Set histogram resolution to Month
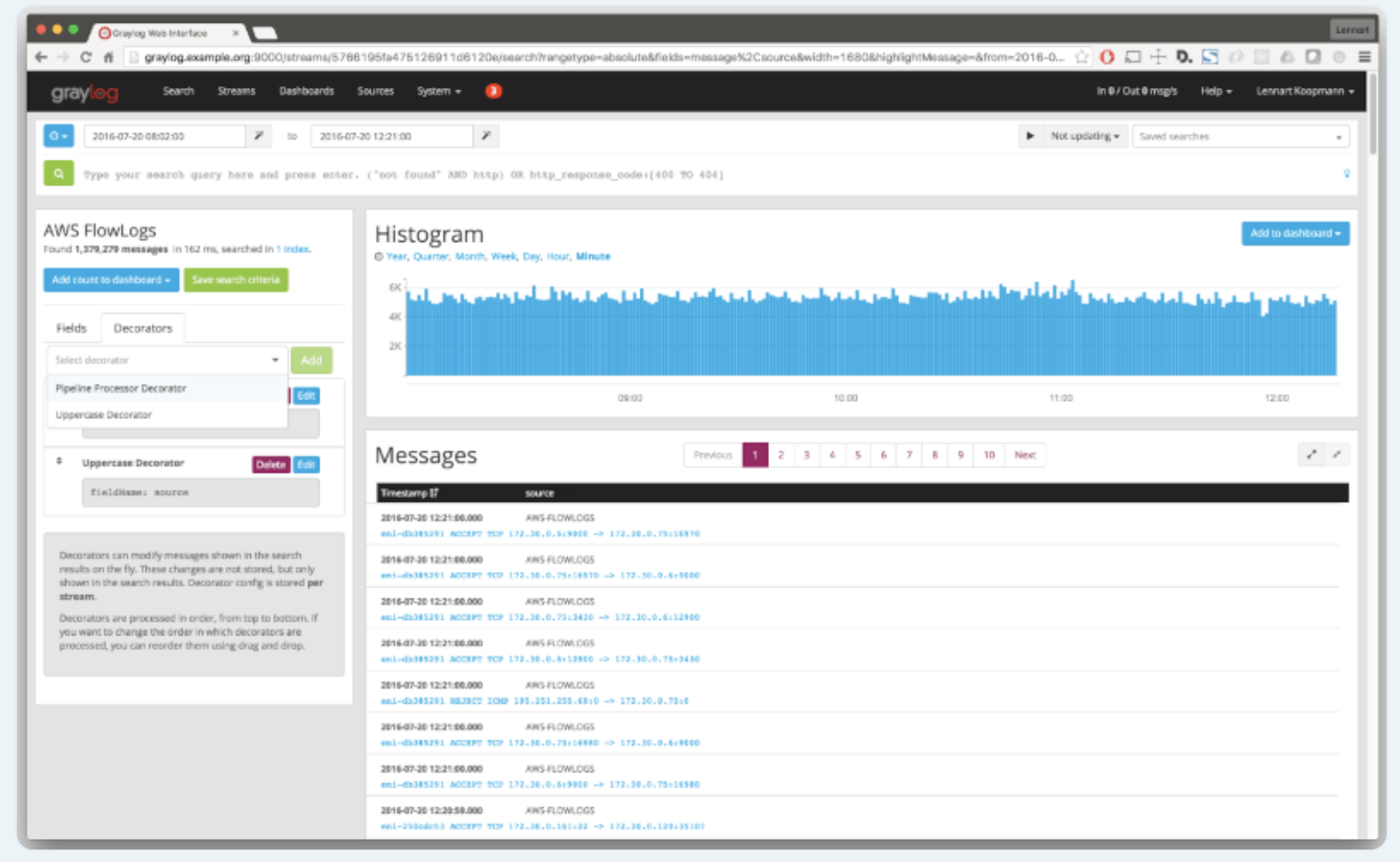The width and height of the screenshot is (1400, 862). pyautogui.click(x=470, y=256)
